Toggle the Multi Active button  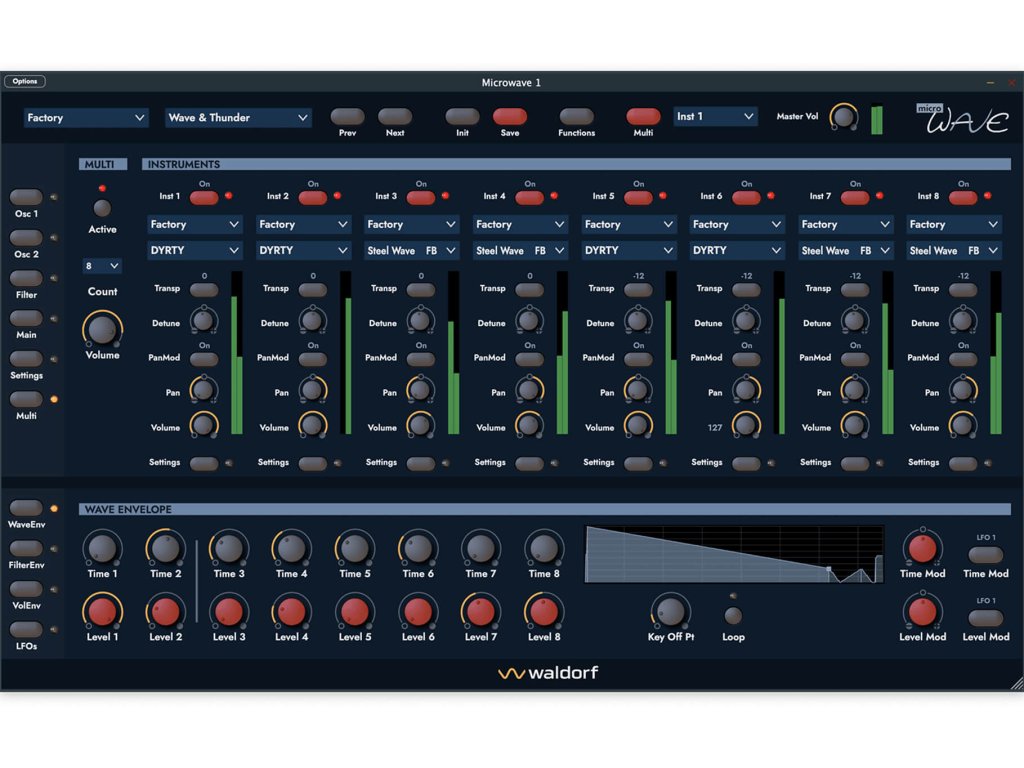click(x=102, y=208)
